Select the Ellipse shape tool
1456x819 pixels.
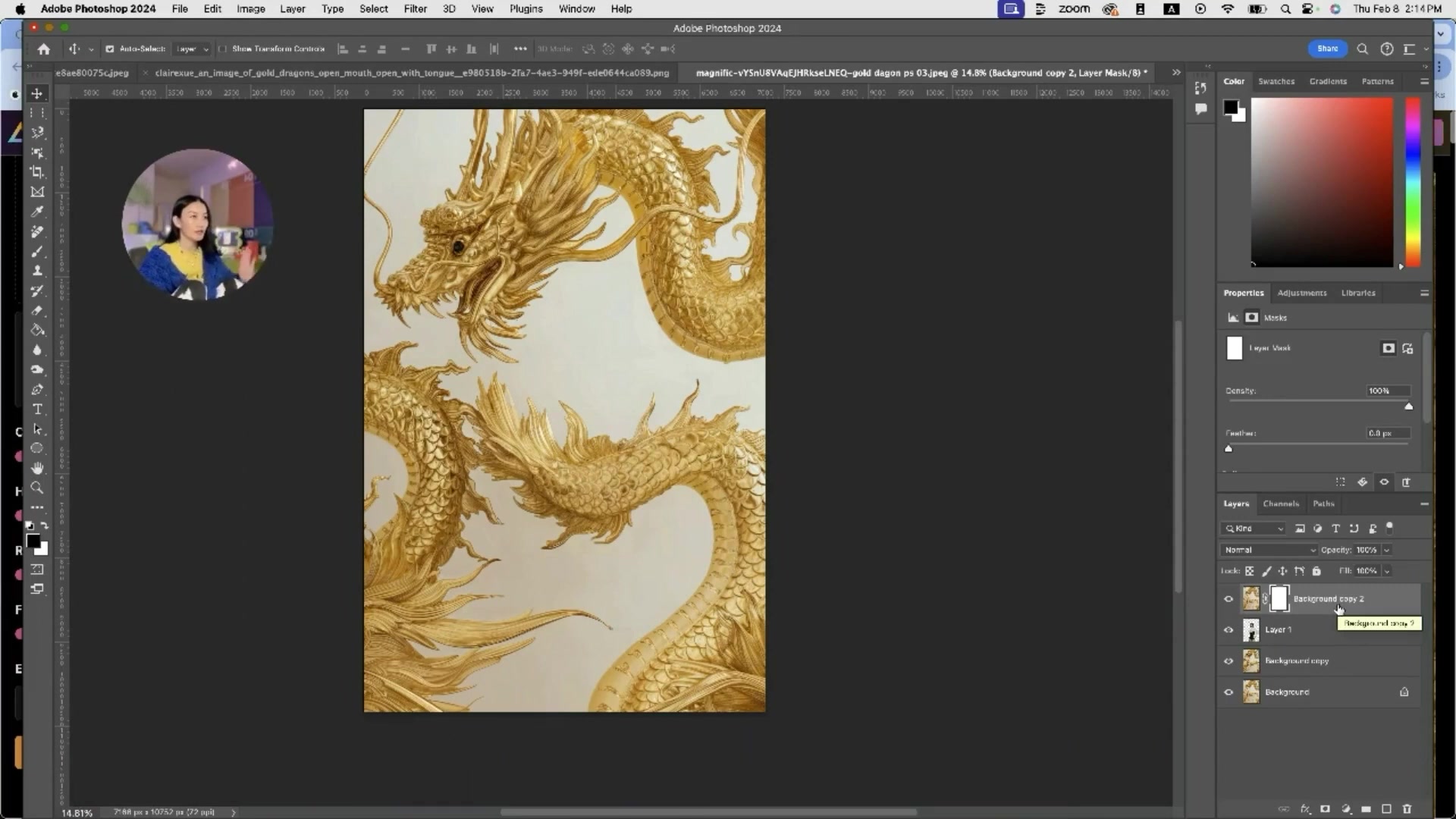click(x=37, y=448)
